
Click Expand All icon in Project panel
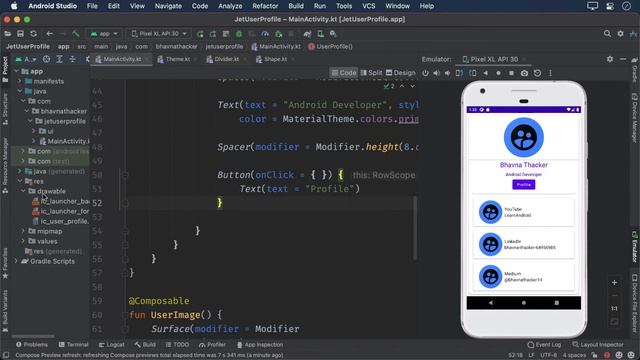click(59, 59)
